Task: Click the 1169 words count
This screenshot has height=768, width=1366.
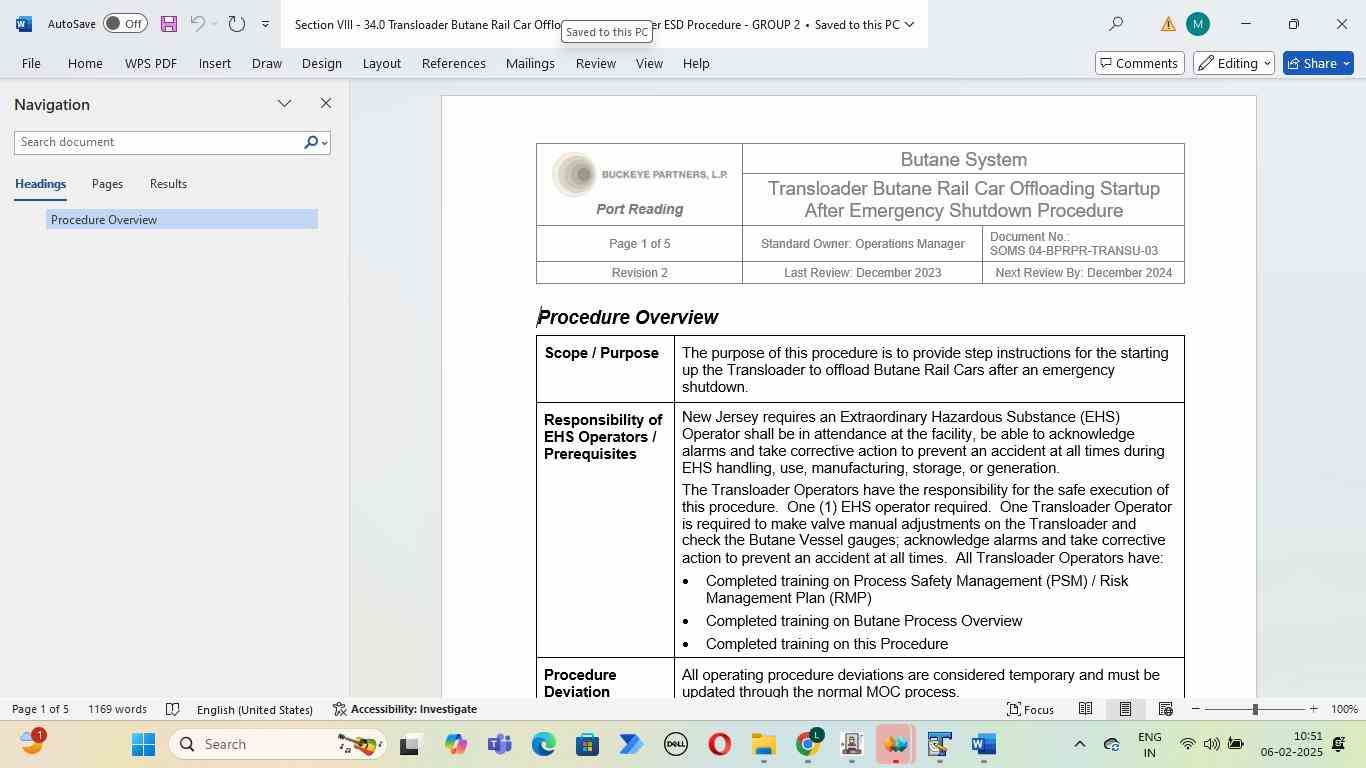Action: 117,709
